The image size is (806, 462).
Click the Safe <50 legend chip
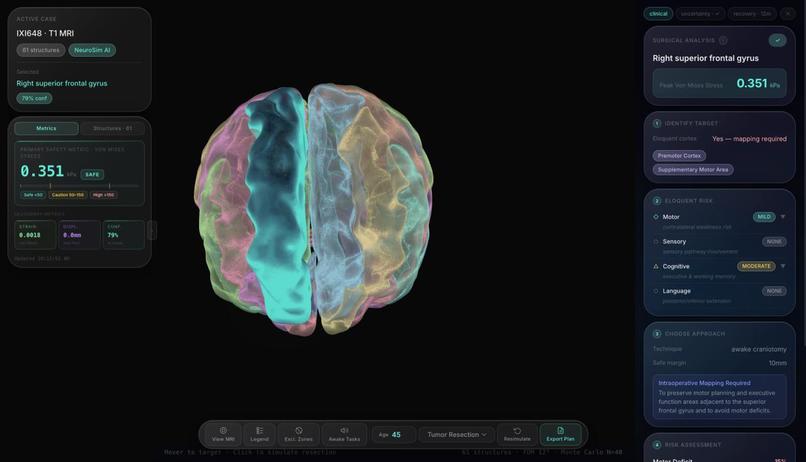tap(33, 195)
